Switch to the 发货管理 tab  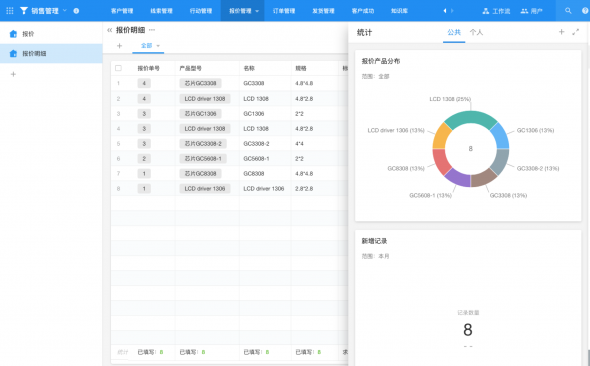pyautogui.click(x=323, y=11)
